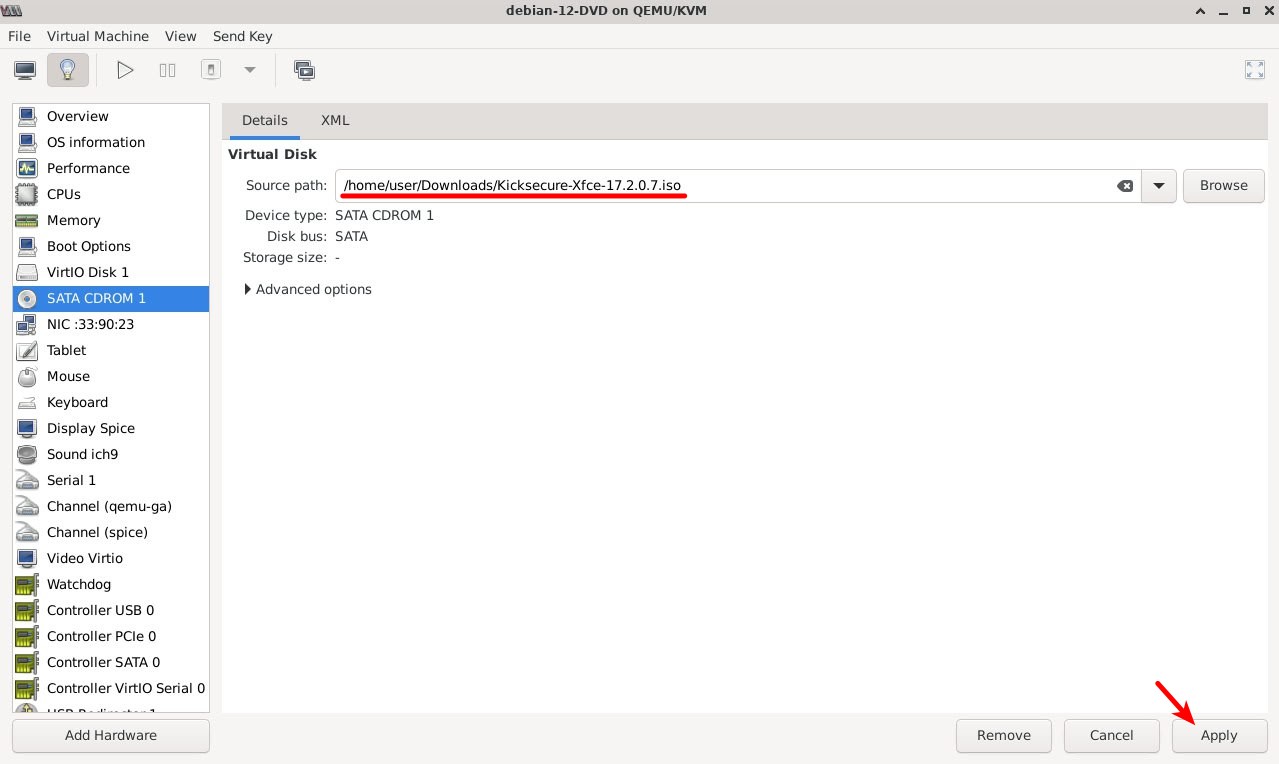Open the Virtual Machine menu

tap(98, 36)
